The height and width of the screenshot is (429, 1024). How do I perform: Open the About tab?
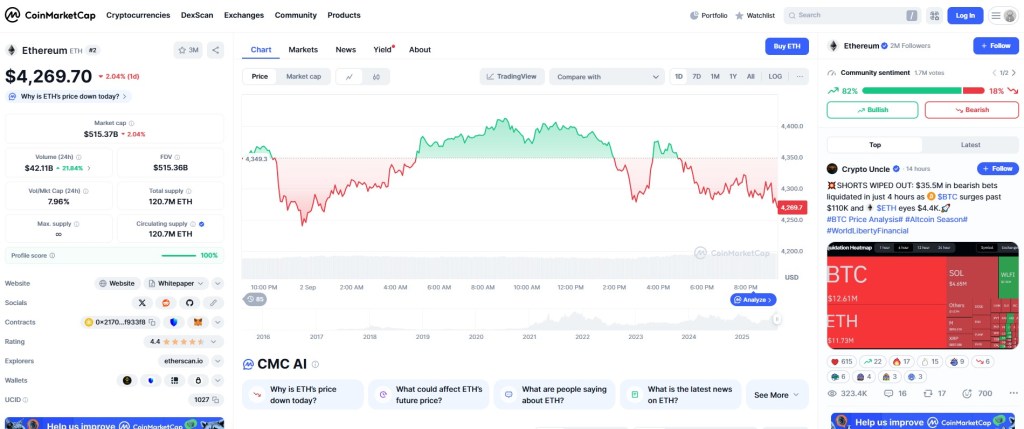coord(420,50)
